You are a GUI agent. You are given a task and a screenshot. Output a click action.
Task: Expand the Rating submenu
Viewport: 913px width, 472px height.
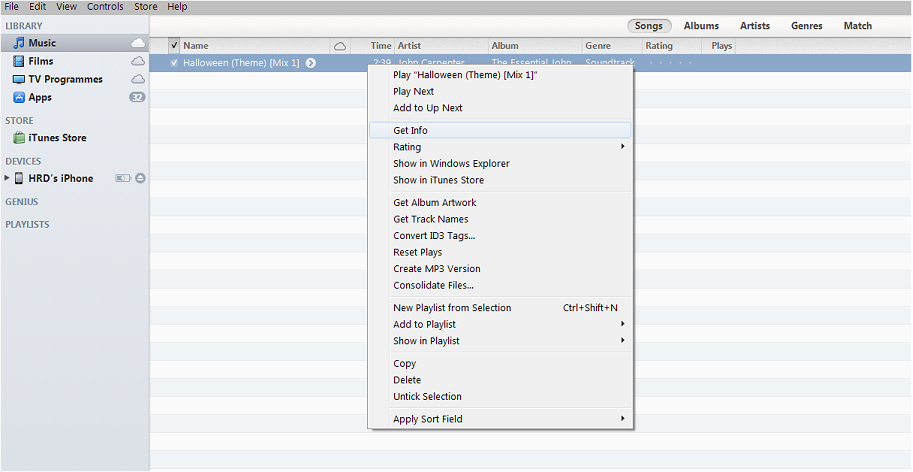622,147
